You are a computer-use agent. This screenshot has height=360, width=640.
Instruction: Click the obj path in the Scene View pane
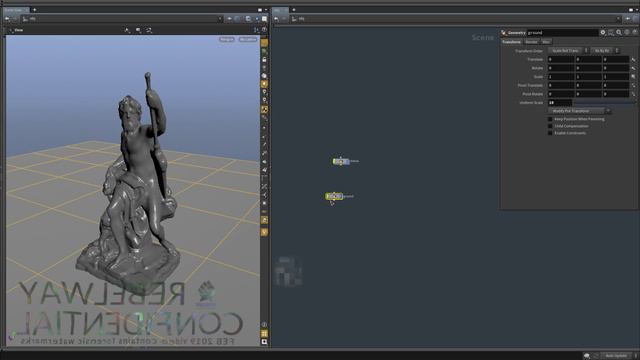pyautogui.click(x=33, y=19)
